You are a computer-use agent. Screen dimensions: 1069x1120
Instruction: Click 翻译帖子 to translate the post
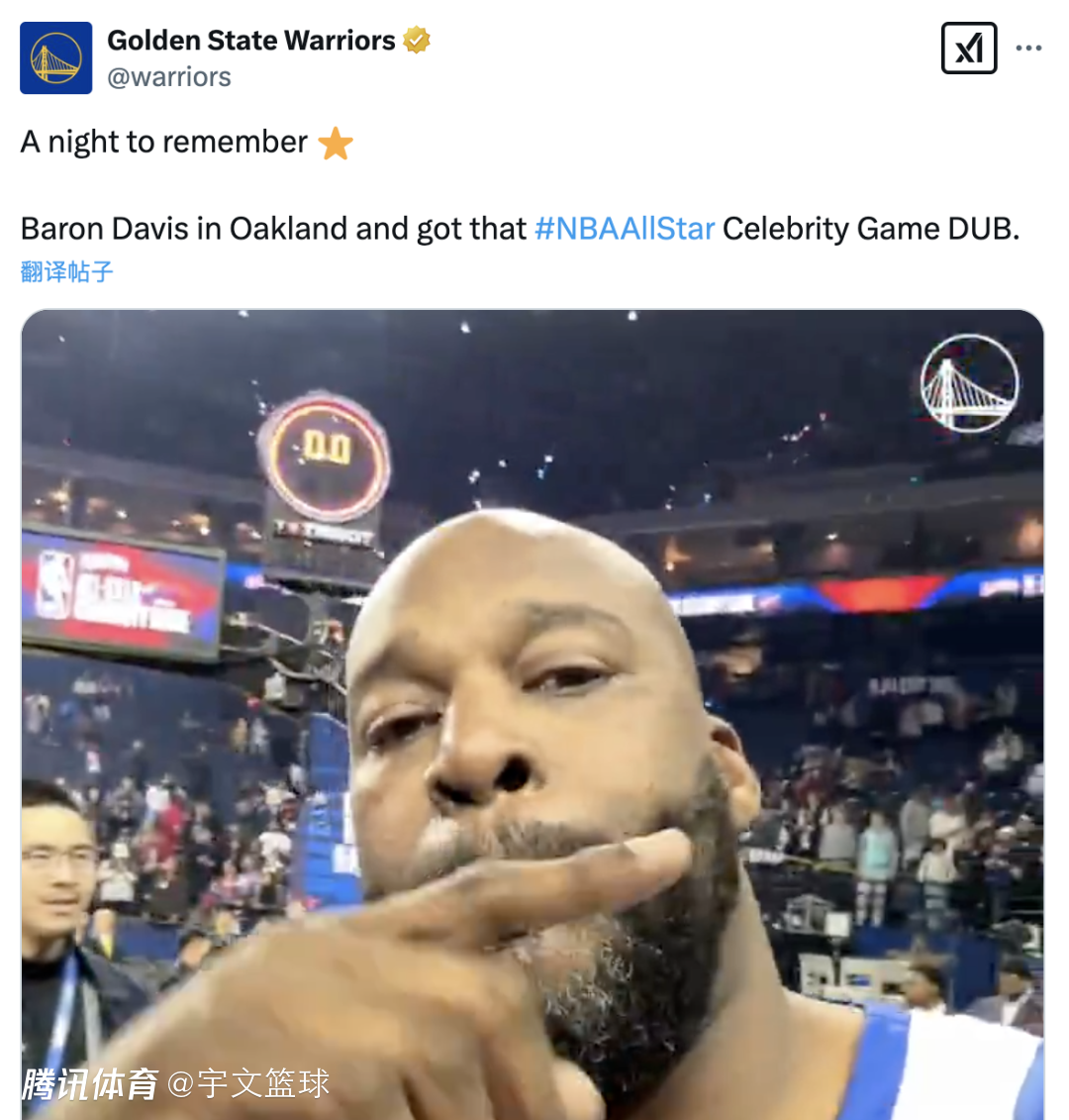point(66,271)
